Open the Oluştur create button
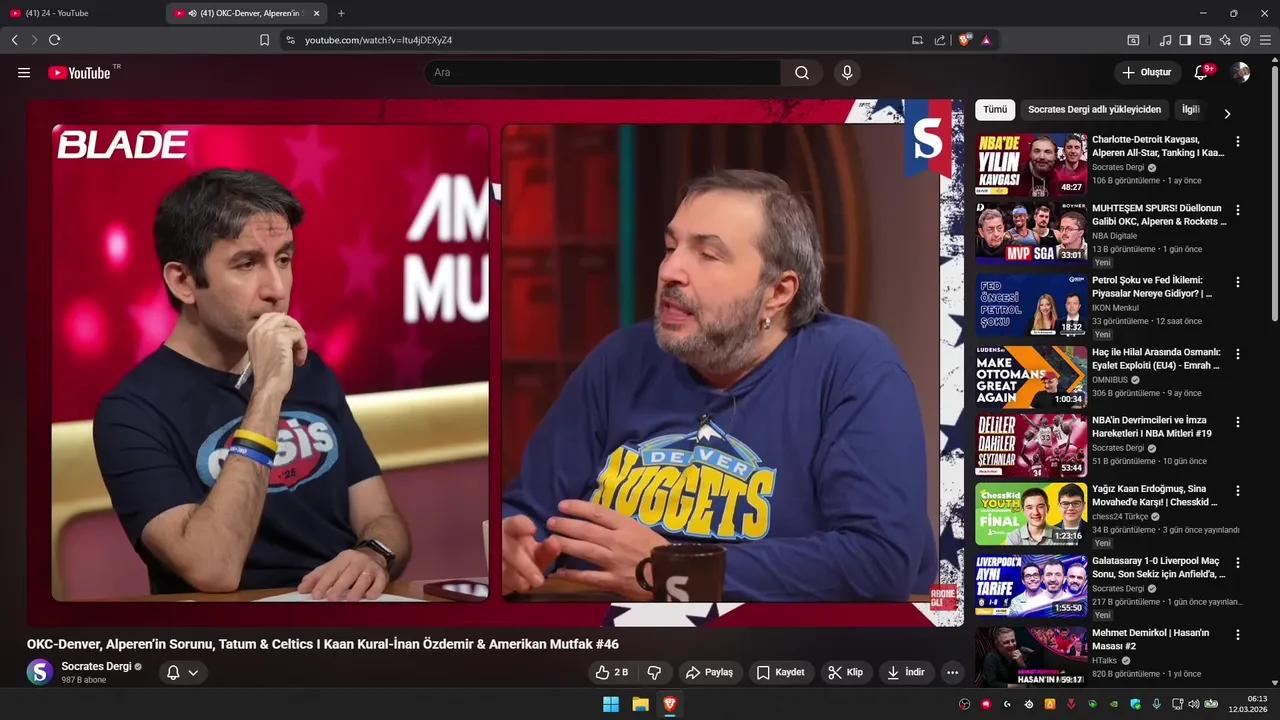This screenshot has width=1280, height=720. click(1146, 72)
